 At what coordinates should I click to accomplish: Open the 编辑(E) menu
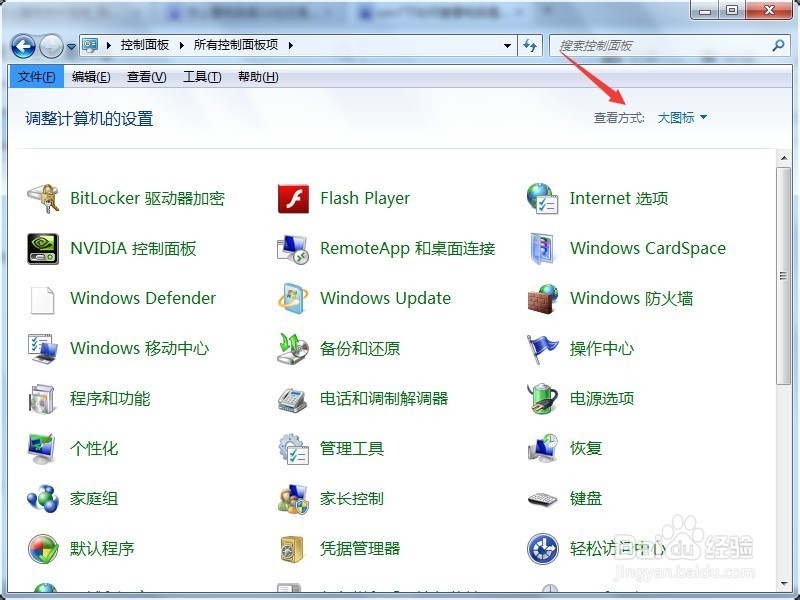pyautogui.click(x=91, y=77)
